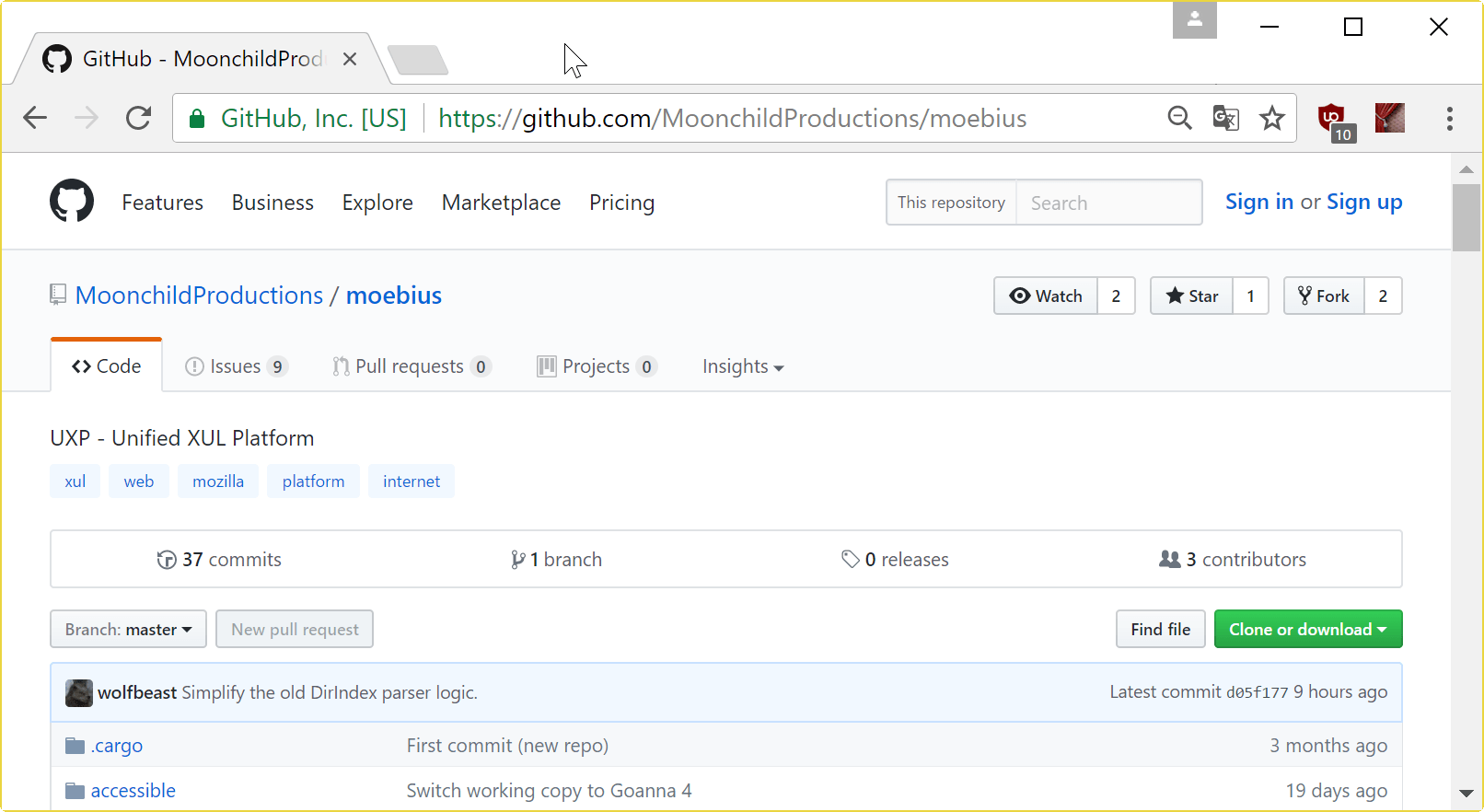The image size is (1484, 812).
Task: Click the page vertical scrollbar thumb
Action: click(x=1467, y=218)
